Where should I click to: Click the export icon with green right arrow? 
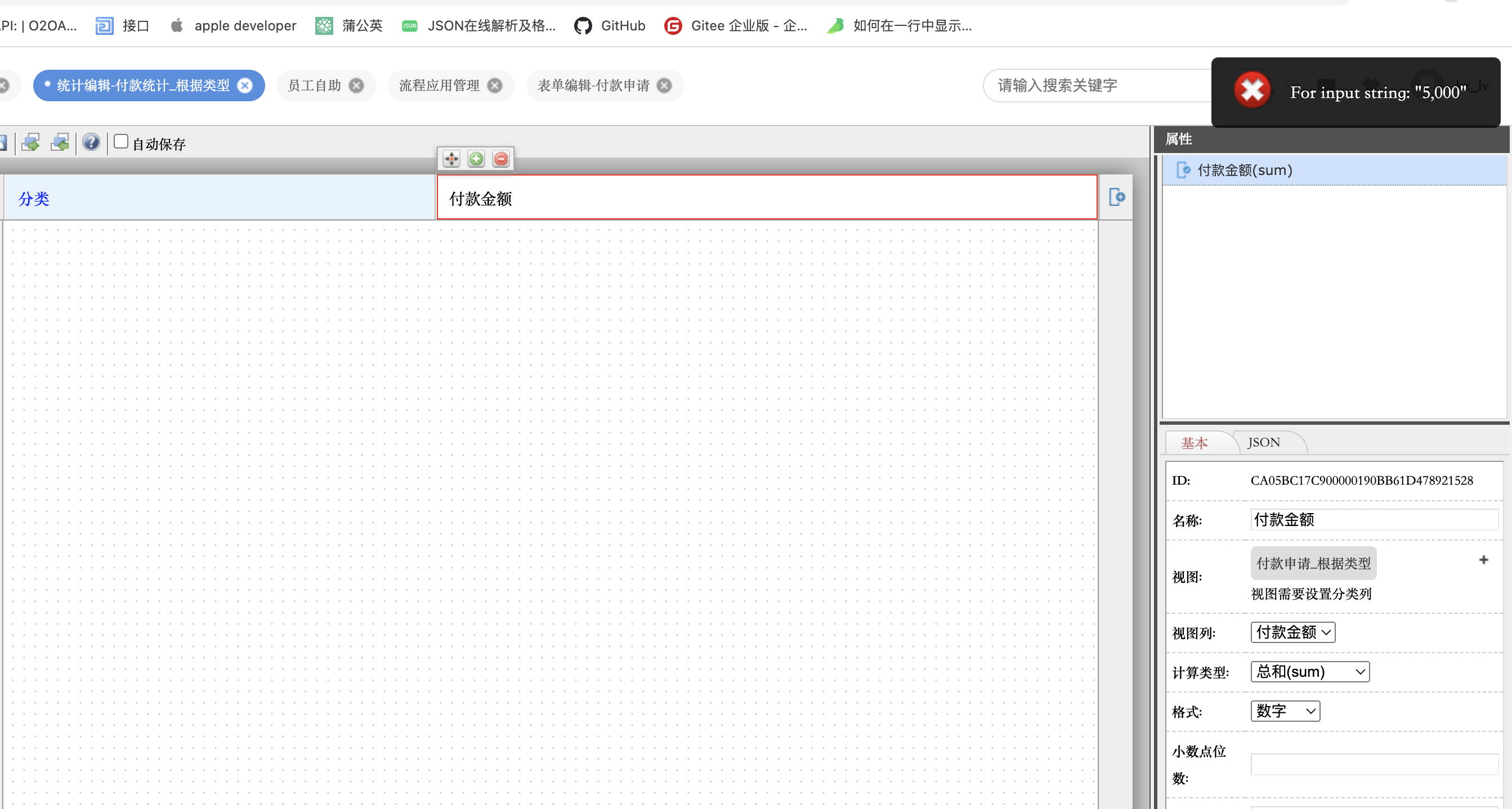pyautogui.click(x=30, y=142)
